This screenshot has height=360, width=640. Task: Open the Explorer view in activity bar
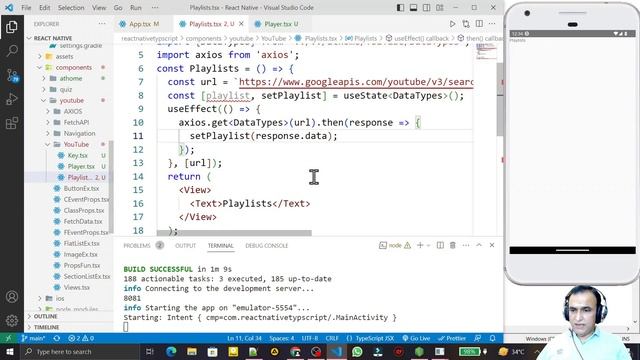12,27
